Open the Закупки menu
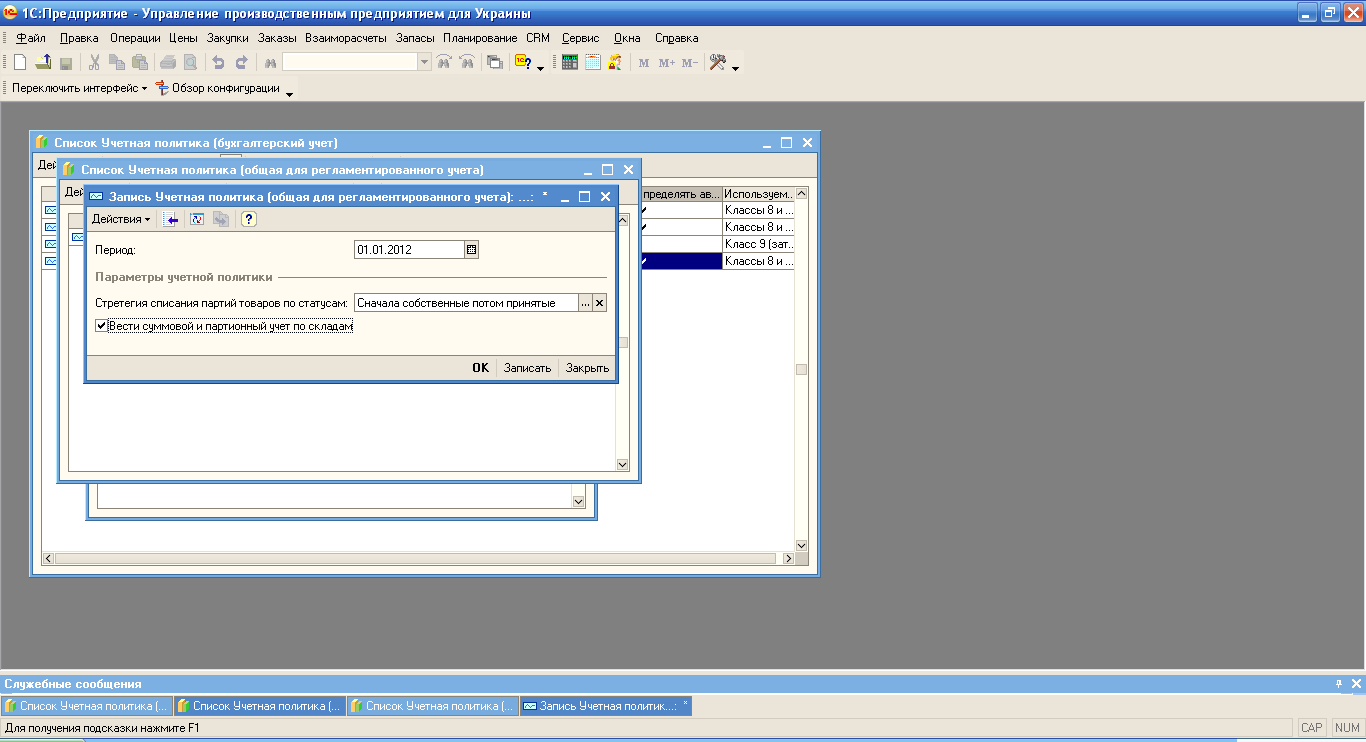Screen dimensions: 1366x742 pos(228,38)
